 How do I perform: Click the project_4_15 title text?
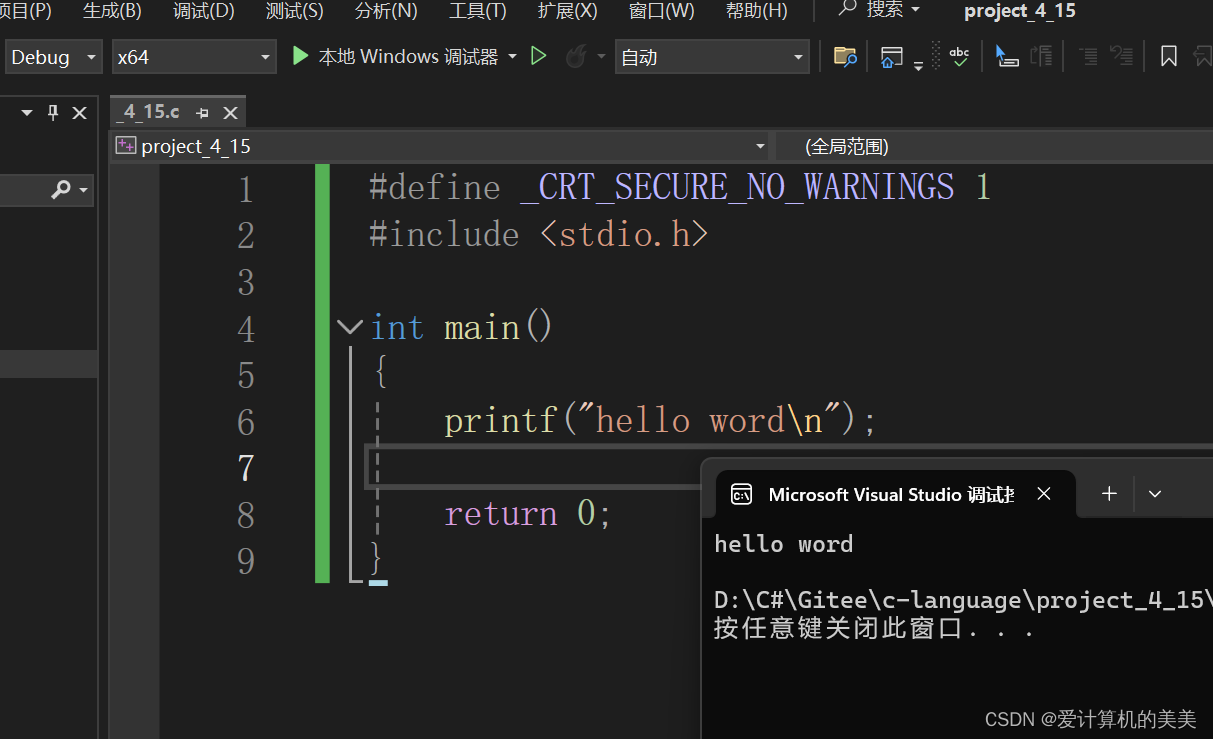[1020, 11]
